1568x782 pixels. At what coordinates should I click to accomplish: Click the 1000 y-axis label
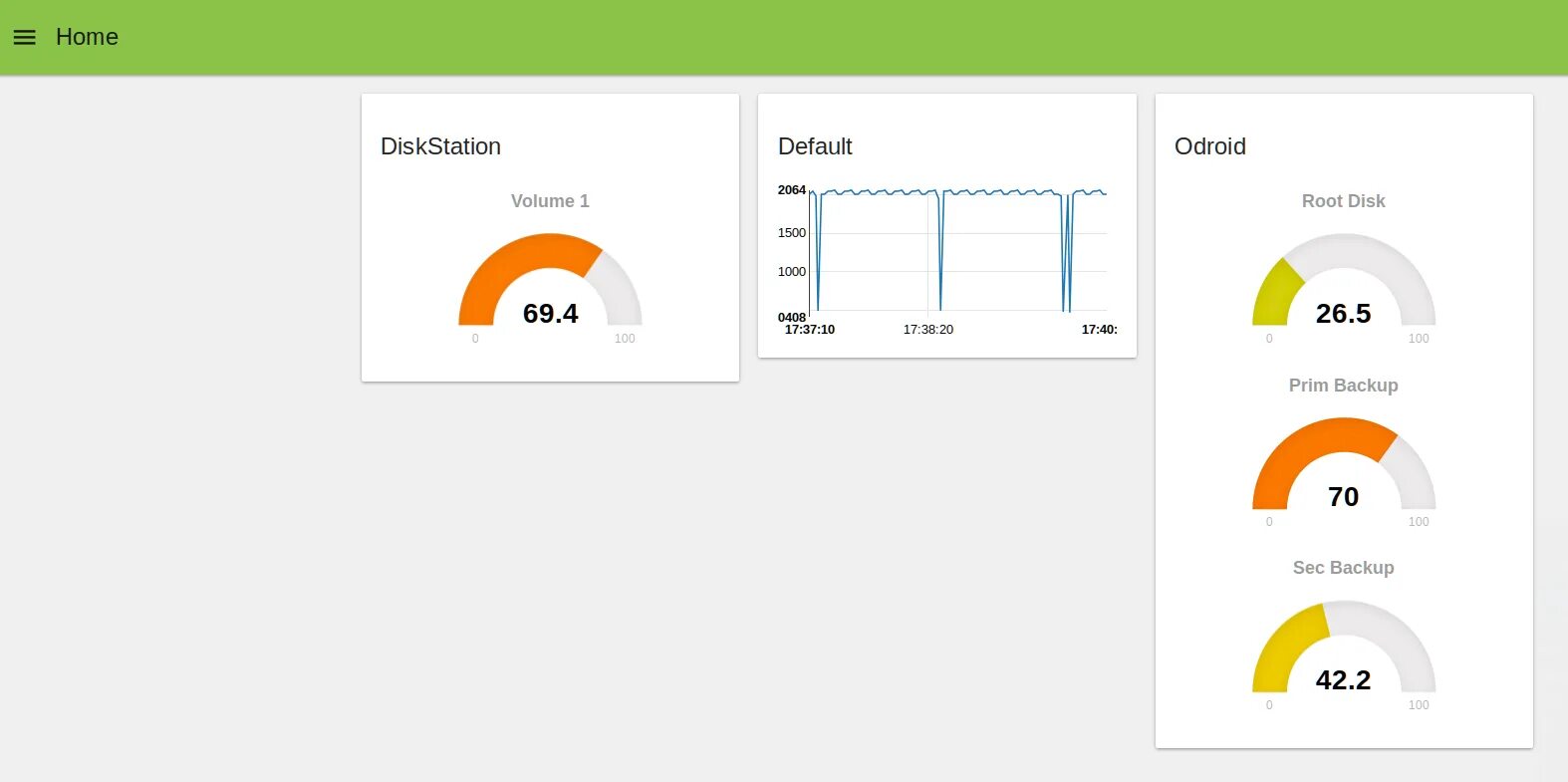(792, 272)
